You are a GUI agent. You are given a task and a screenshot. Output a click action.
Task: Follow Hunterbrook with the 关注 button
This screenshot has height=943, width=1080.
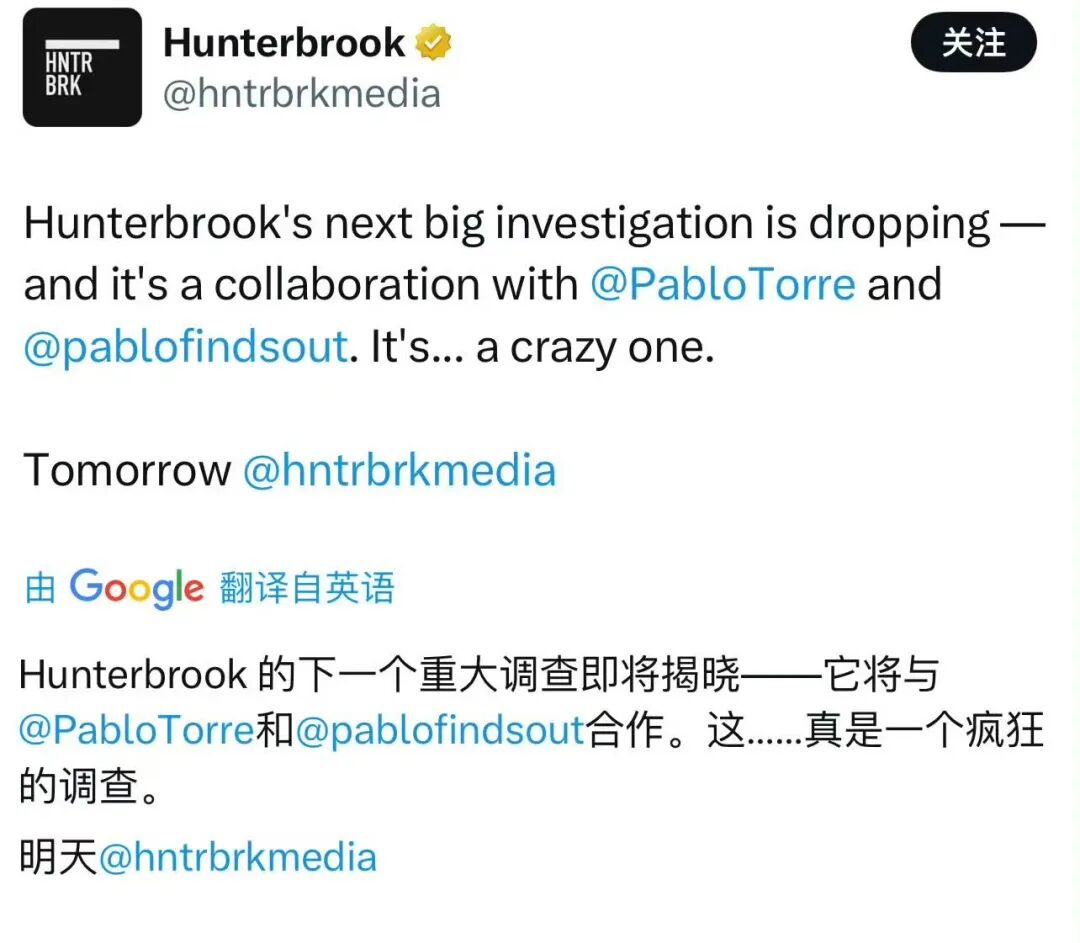[973, 43]
